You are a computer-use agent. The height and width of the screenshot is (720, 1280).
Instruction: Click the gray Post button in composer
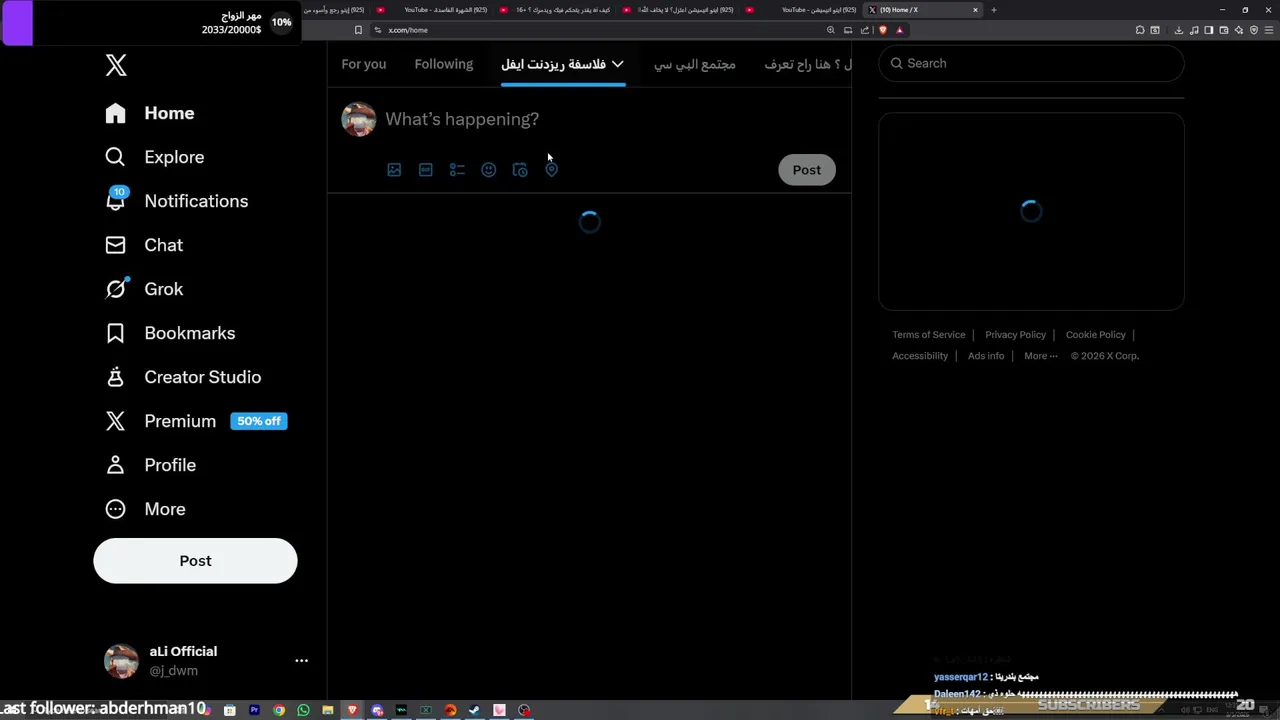[x=807, y=170]
